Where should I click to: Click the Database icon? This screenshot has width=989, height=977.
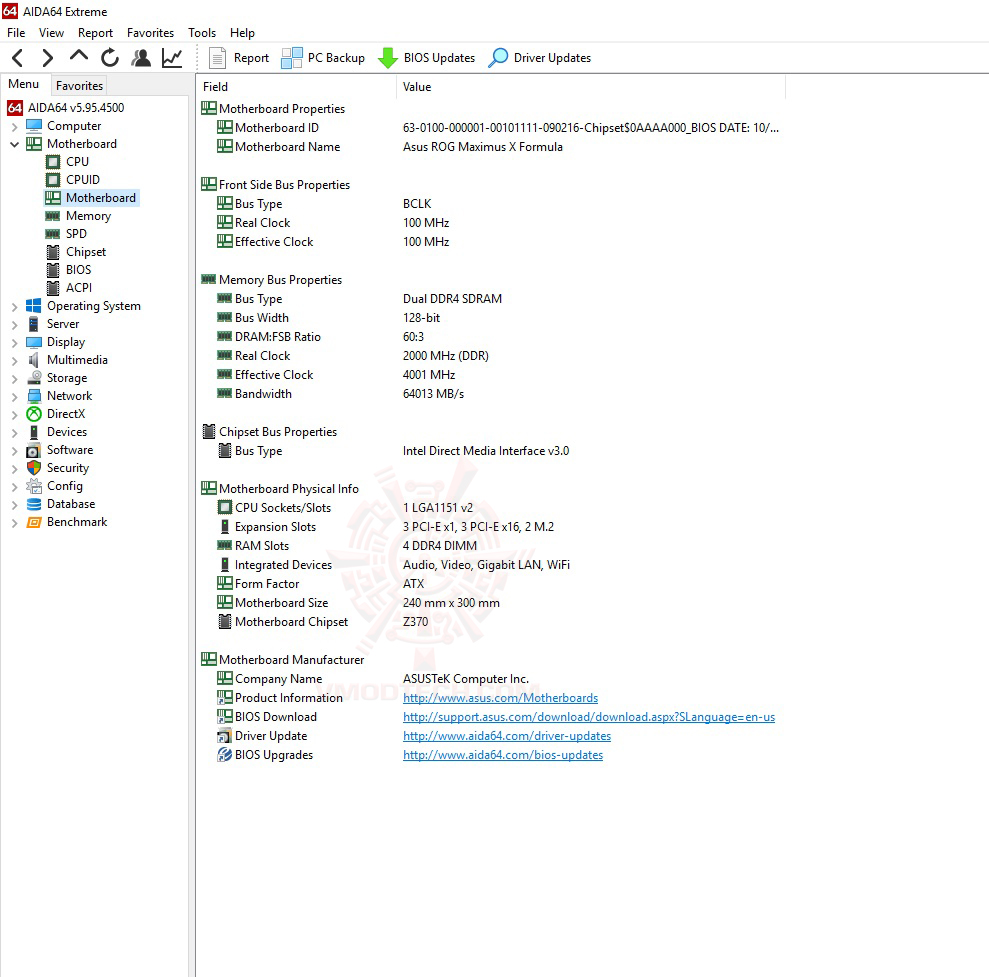[34, 504]
